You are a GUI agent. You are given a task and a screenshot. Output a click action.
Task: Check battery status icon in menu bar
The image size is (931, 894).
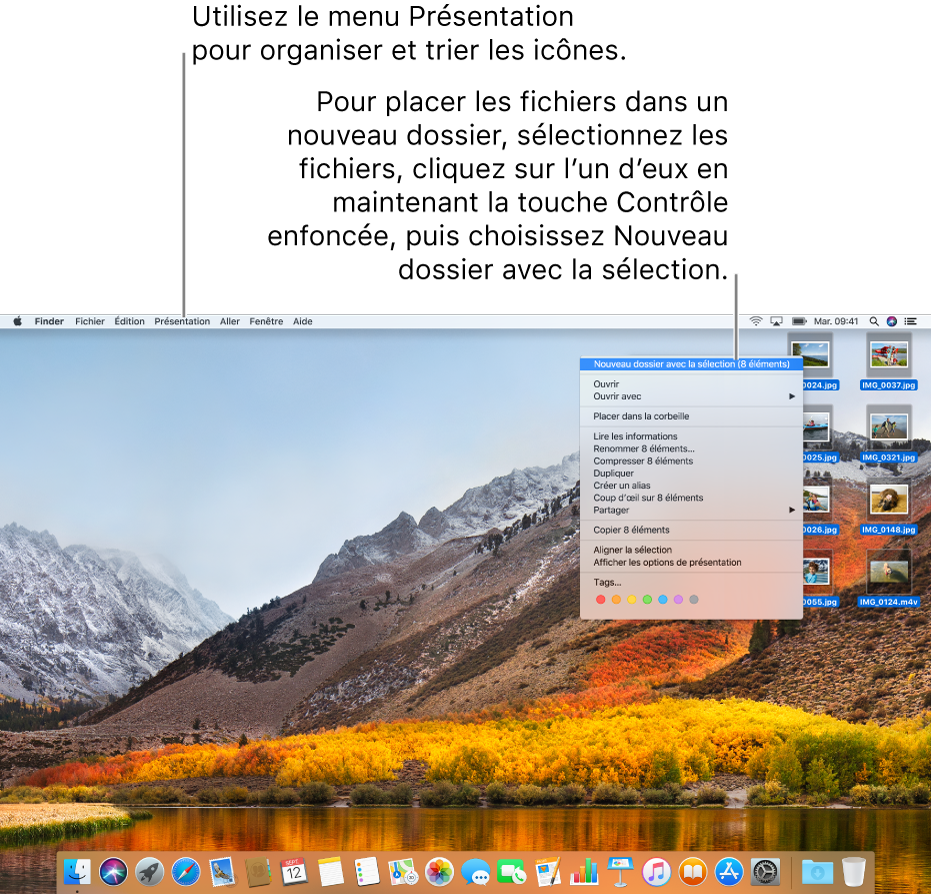click(799, 321)
